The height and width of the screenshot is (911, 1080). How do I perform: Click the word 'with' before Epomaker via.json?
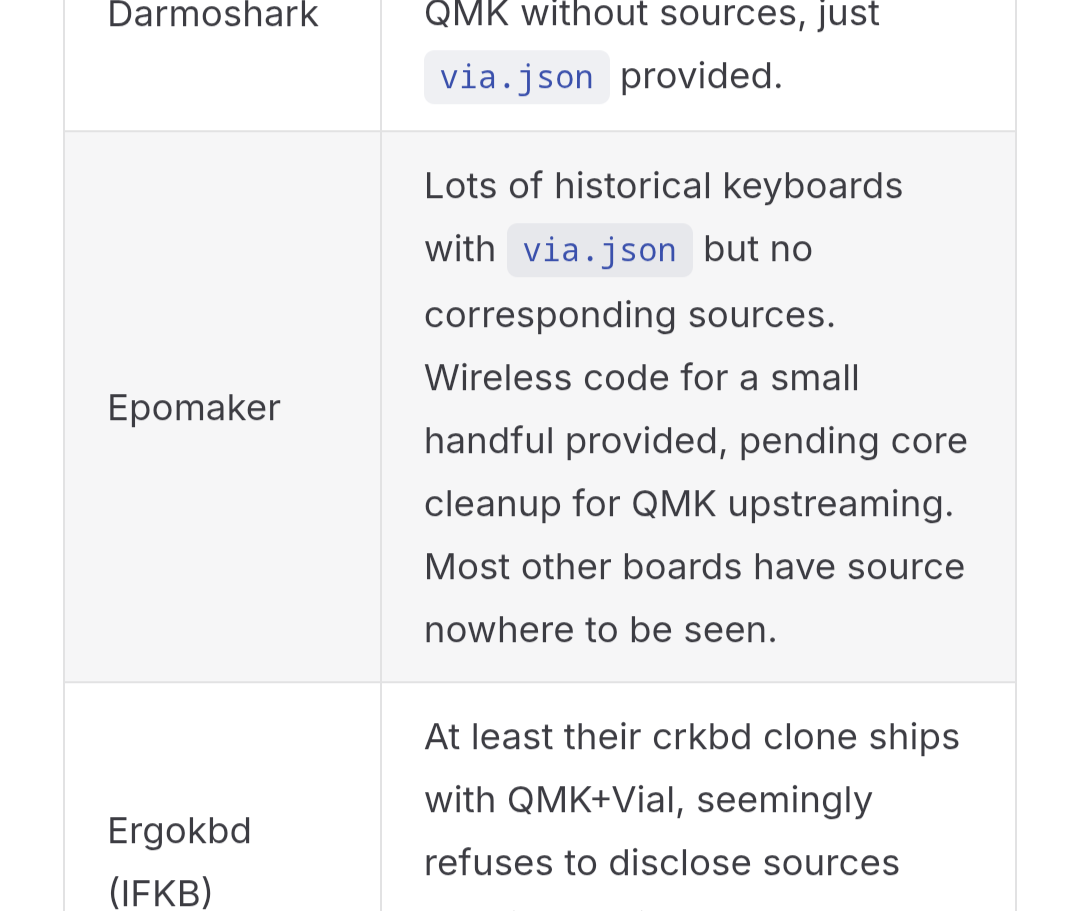tap(459, 250)
